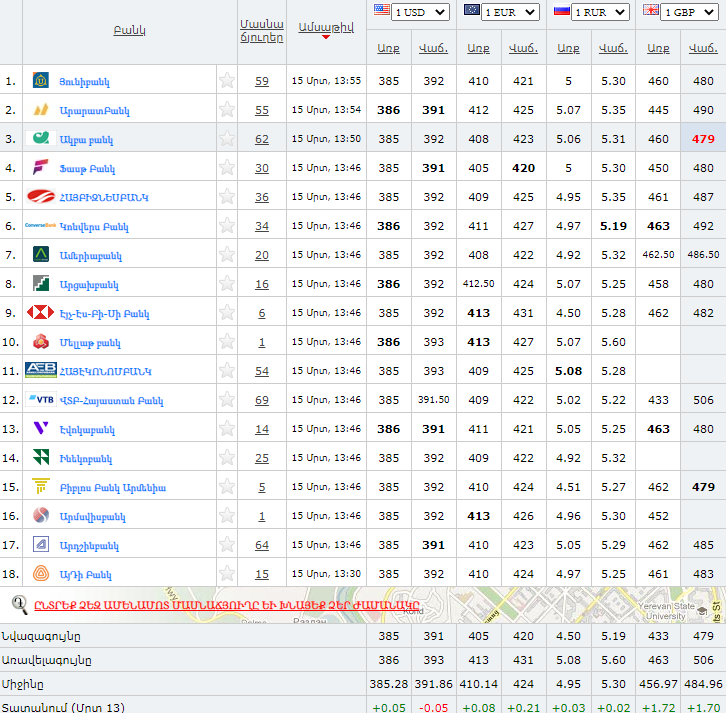The height and width of the screenshot is (713, 726).
Task: Sort by Մասնաճյուղեր column header
Action: coord(262,31)
